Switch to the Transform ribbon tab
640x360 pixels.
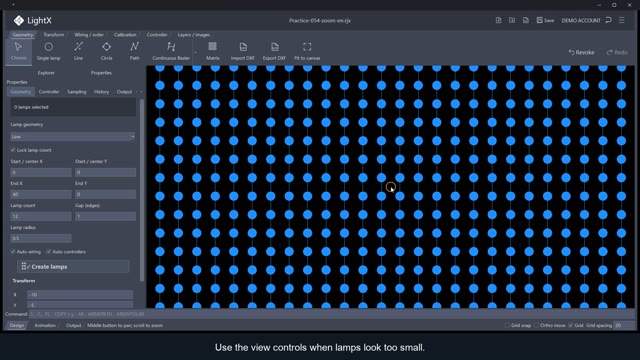(53, 35)
